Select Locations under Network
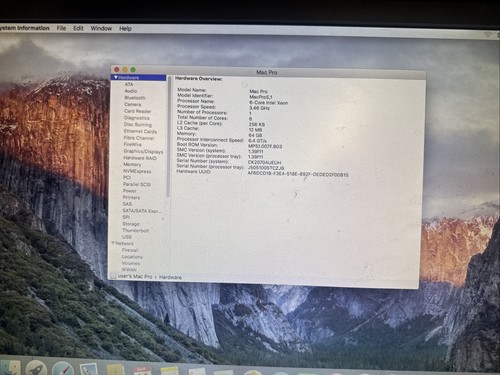This screenshot has width=500, height=375. click(x=132, y=257)
